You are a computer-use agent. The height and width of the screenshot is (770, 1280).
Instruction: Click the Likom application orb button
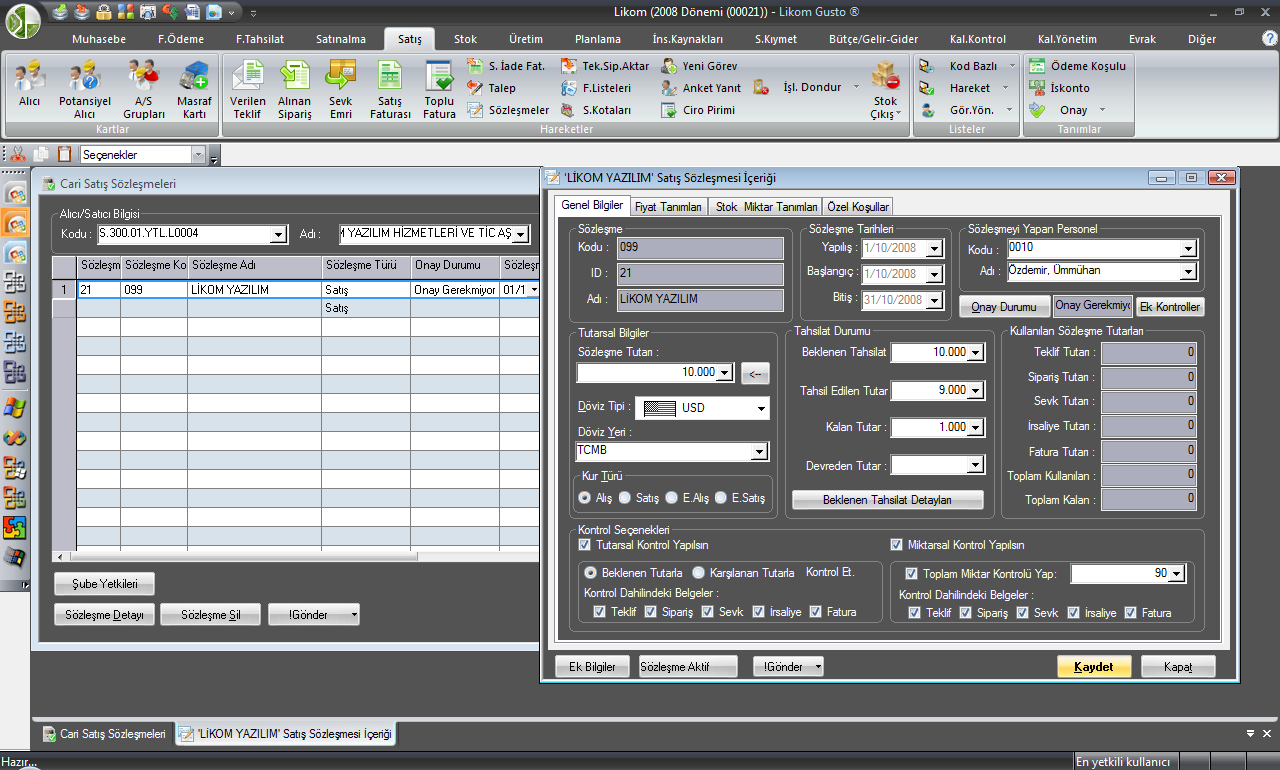(x=22, y=19)
